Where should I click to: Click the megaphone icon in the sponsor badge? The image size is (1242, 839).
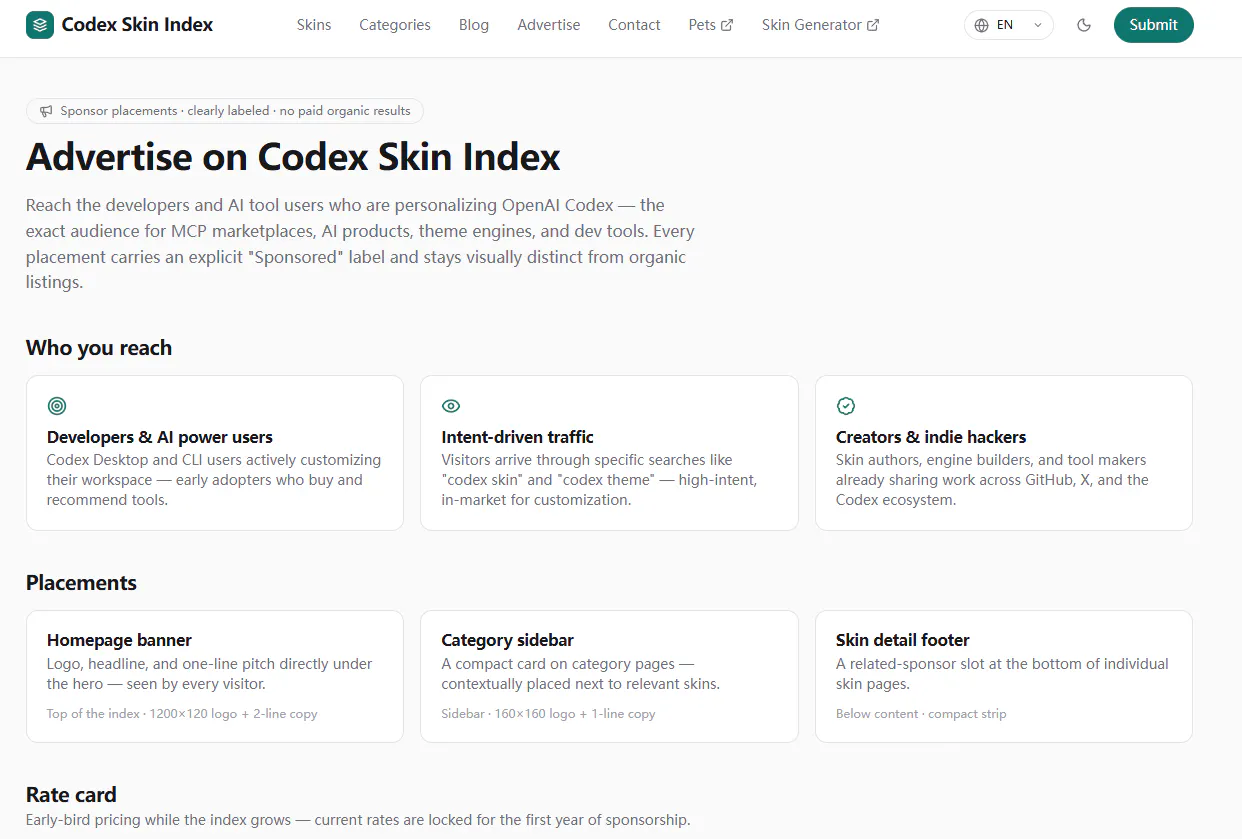click(46, 111)
